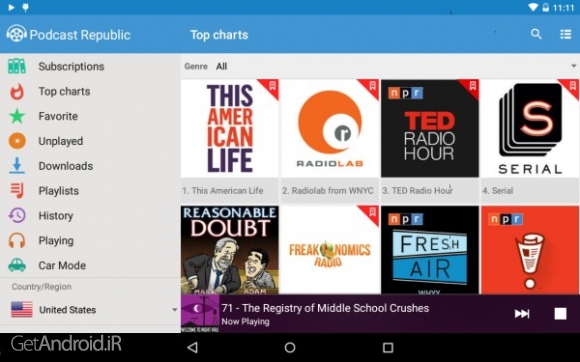Image resolution: width=580 pixels, height=362 pixels.
Task: Click the play notification icon in status bar
Action: pyautogui.click(x=11, y=7)
